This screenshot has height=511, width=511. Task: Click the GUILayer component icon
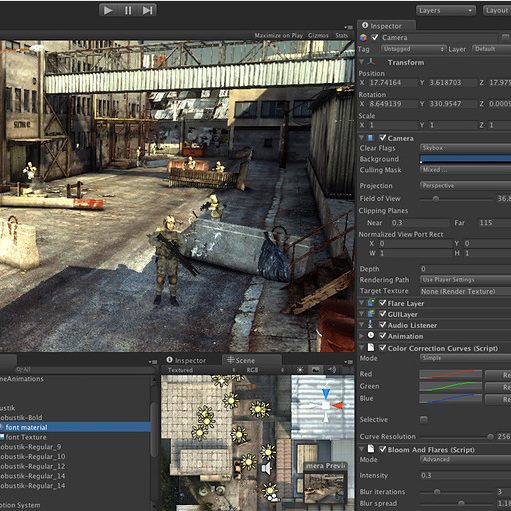pos(371,314)
